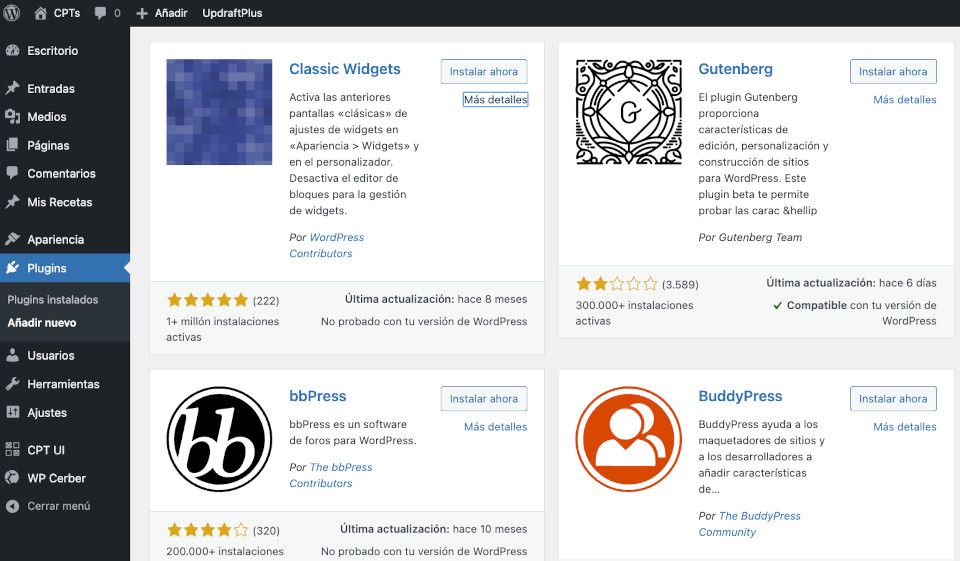The width and height of the screenshot is (960, 561).
Task: Open Plugins instalados submenu
Action: pyautogui.click(x=53, y=299)
